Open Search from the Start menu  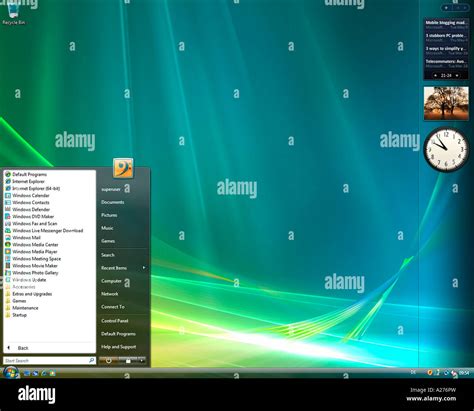[108, 255]
